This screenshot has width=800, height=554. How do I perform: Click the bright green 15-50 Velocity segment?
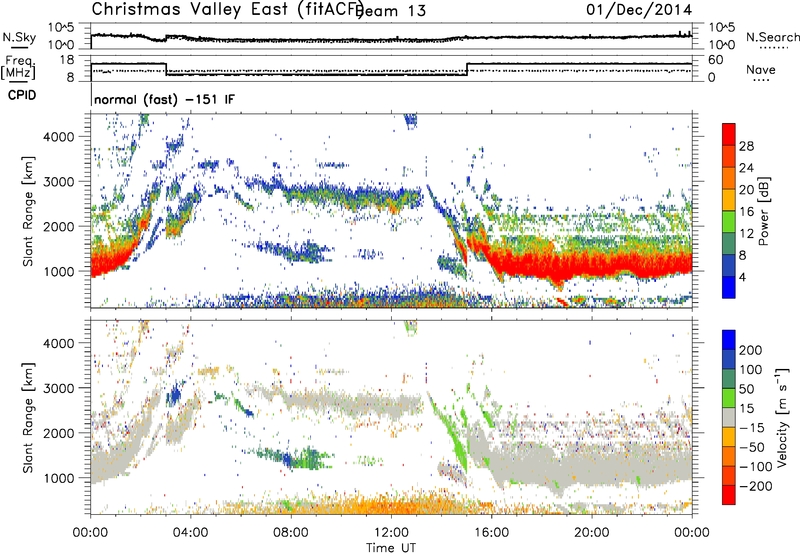[x=729, y=398]
